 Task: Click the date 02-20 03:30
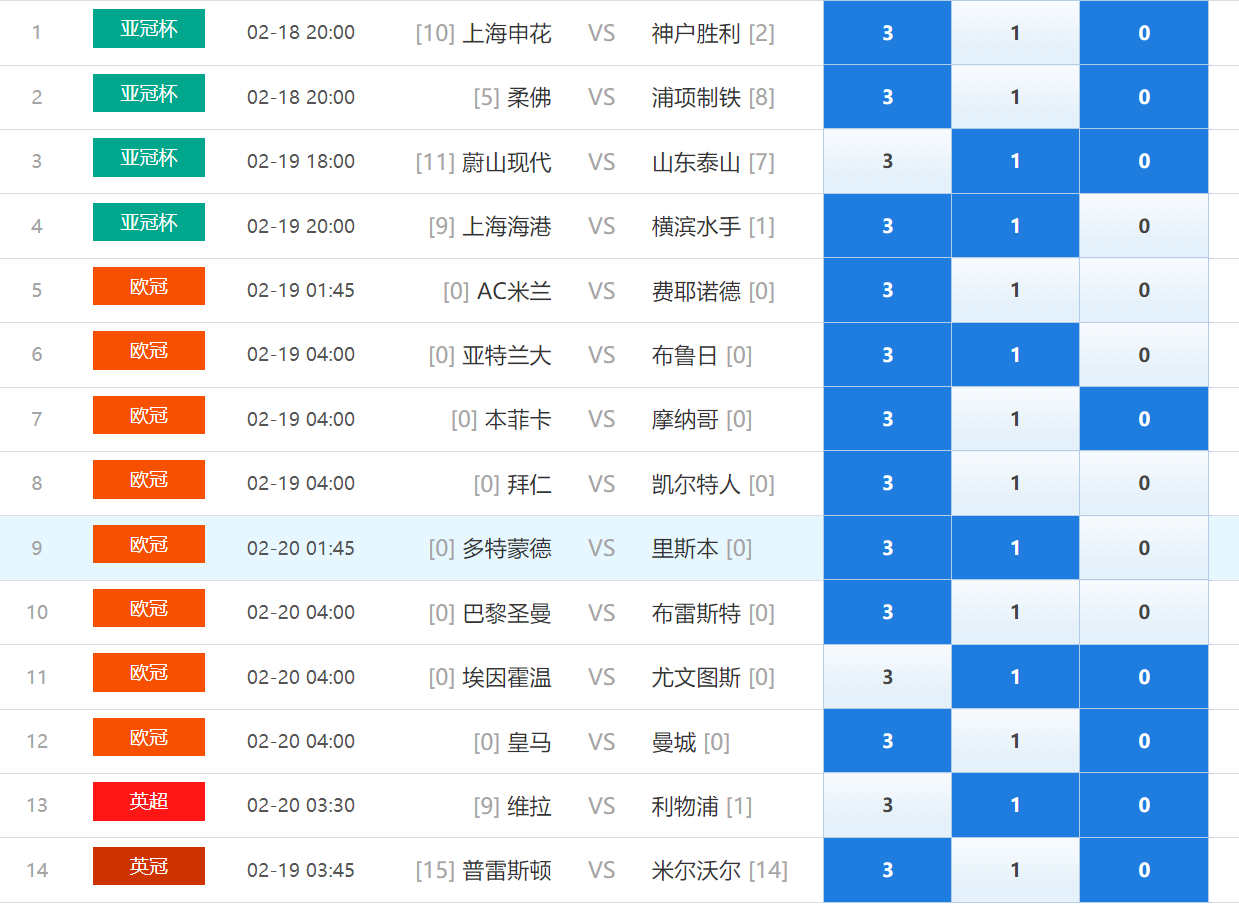coord(301,806)
